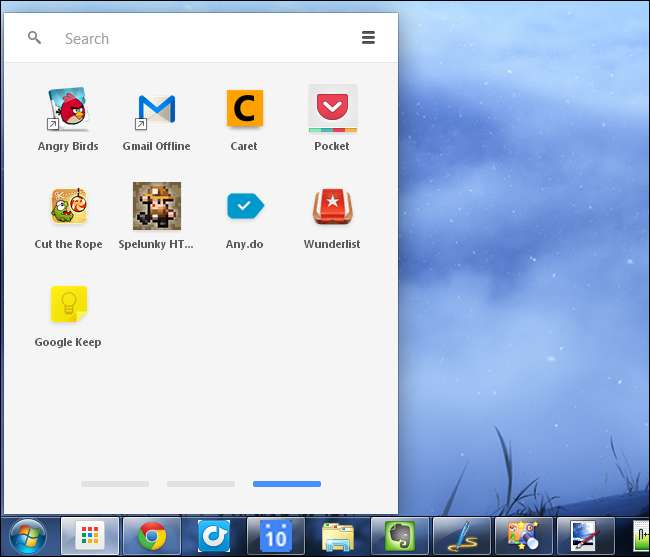Start Cut the Rope game
The image size is (650, 557).
(x=68, y=207)
